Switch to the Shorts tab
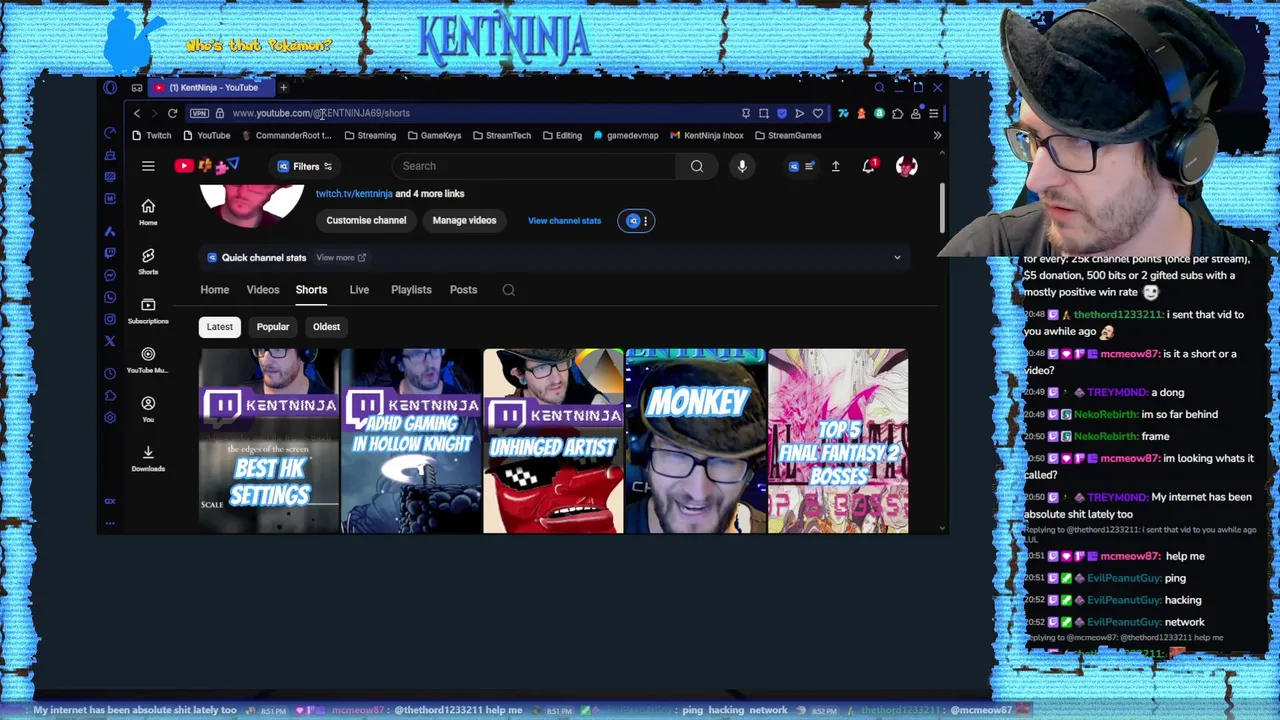The width and height of the screenshot is (1280, 720). (x=311, y=290)
